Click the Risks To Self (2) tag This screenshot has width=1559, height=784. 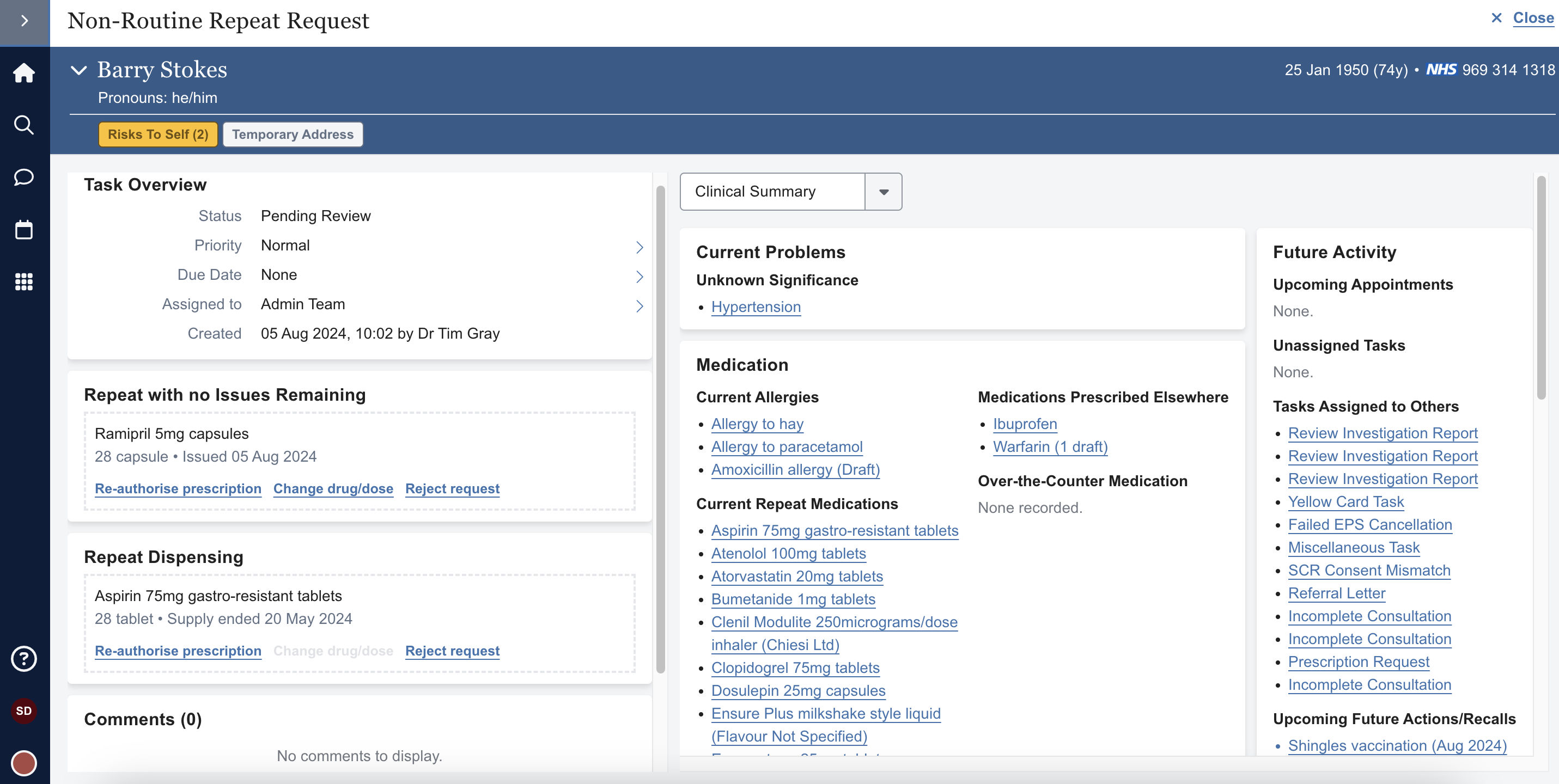(x=158, y=134)
